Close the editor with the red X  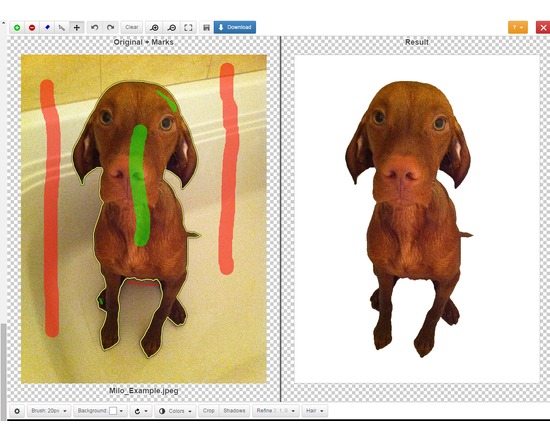click(543, 27)
